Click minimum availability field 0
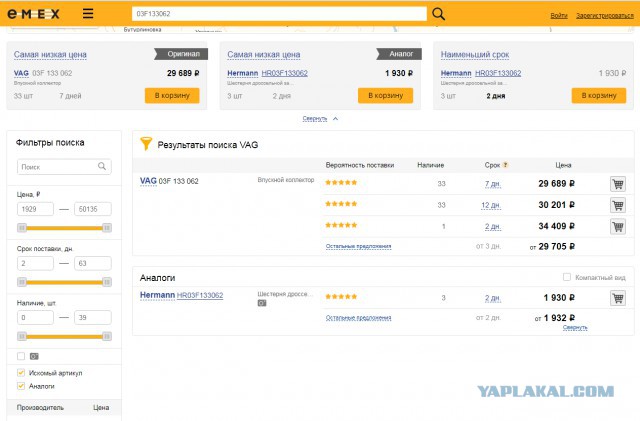 35,318
